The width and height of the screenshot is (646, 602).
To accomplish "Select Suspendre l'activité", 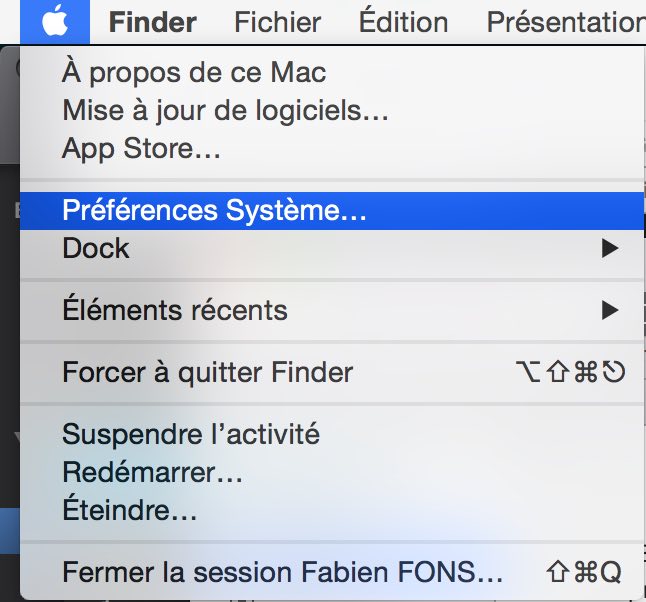I will pos(191,434).
